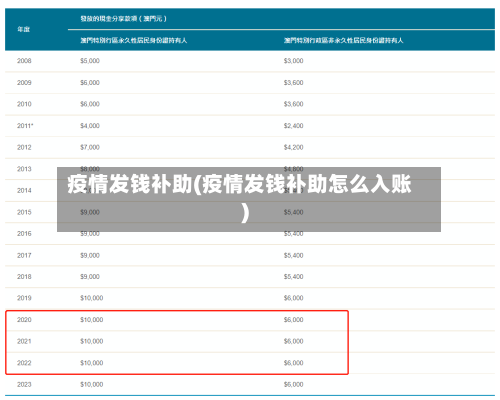Screen dimensions: 500x400
Task: Select the $9,000 amount in the 2017 row
Action: (90, 255)
